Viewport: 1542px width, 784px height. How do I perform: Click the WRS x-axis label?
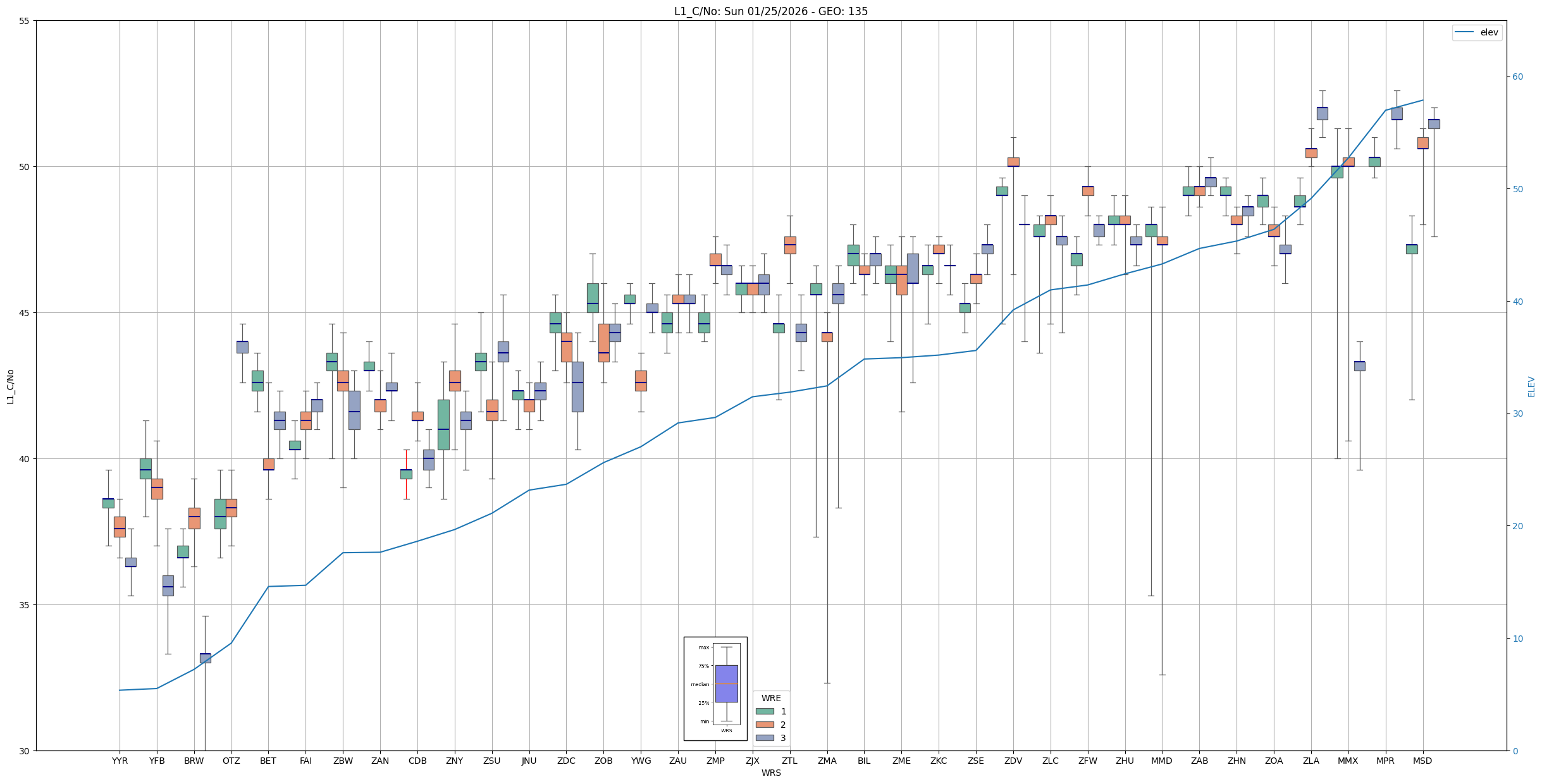point(770,773)
